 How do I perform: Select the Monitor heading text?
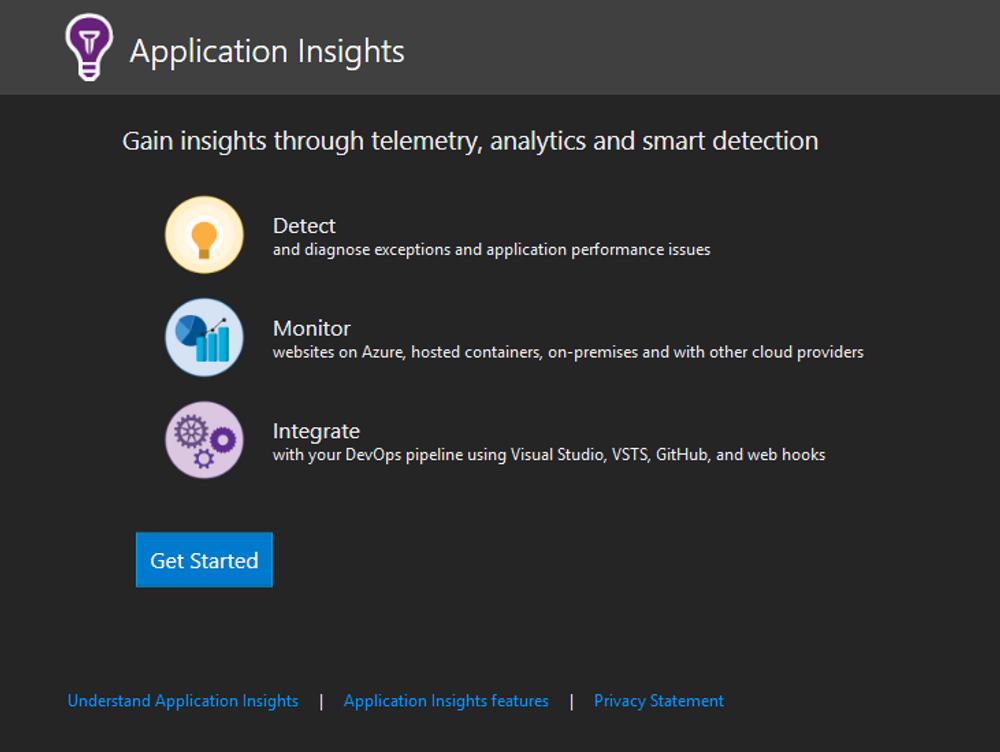click(312, 328)
